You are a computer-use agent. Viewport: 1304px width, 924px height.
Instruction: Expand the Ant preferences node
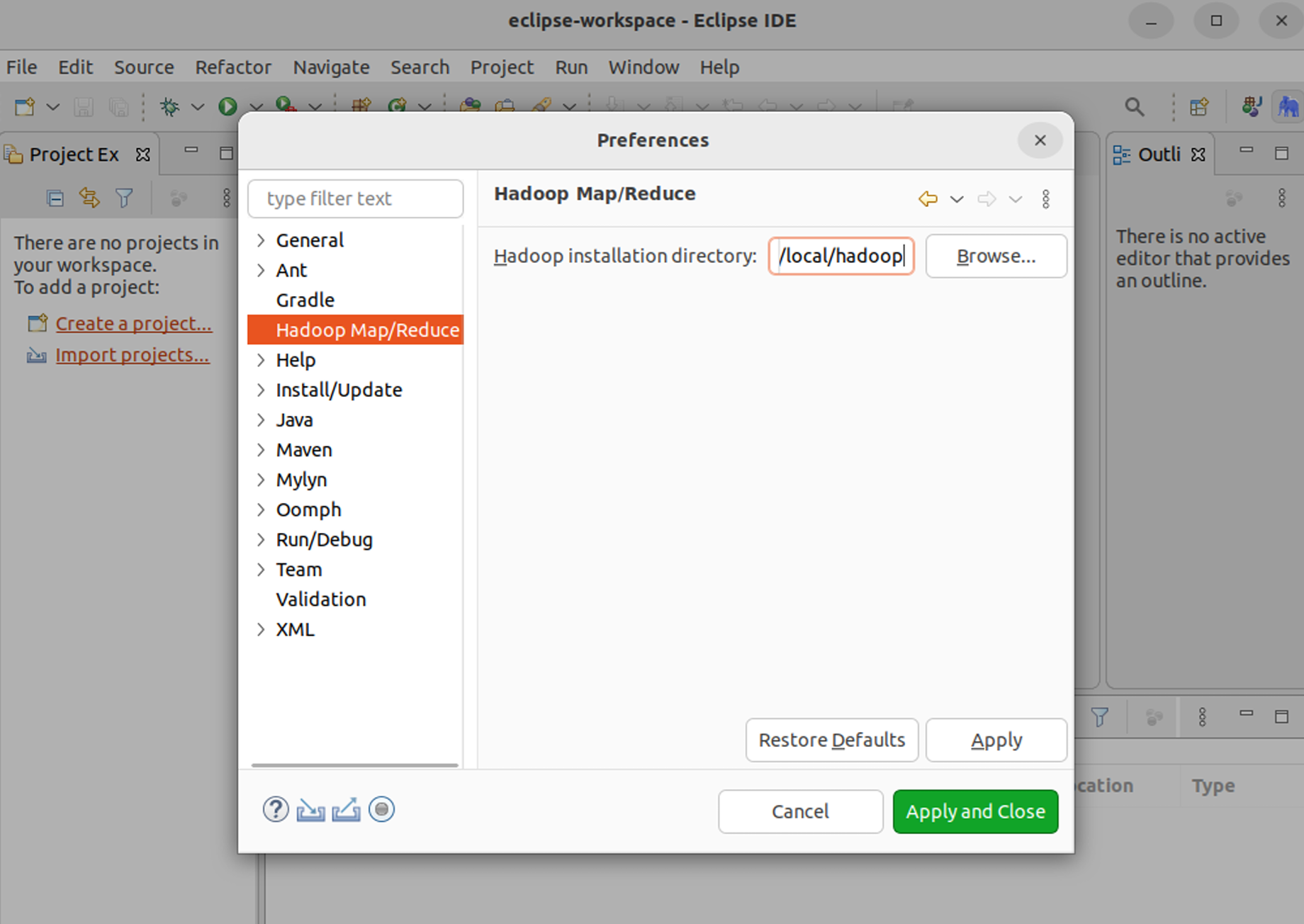tap(261, 270)
